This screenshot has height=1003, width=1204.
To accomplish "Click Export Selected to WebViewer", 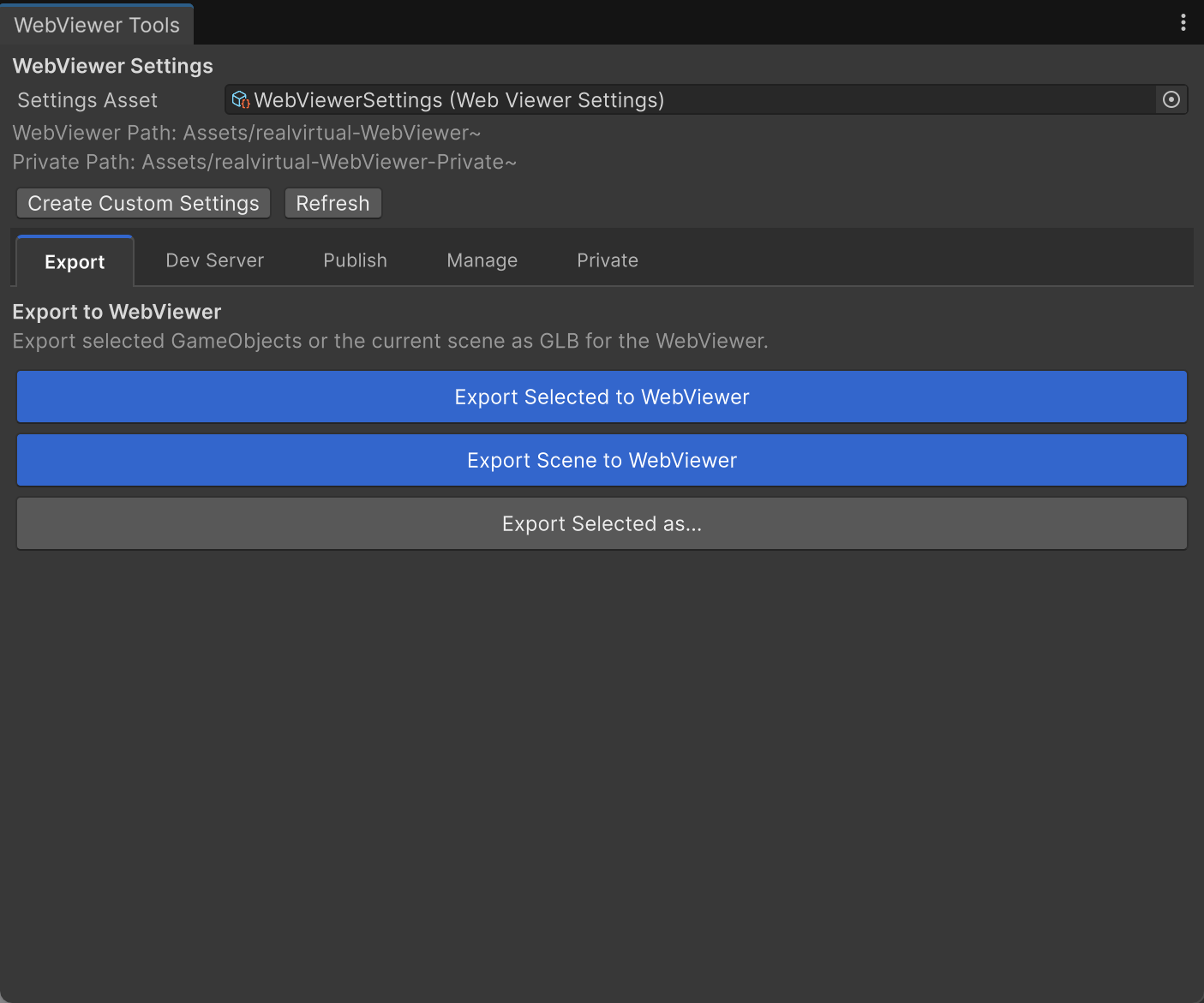I will pos(602,397).
